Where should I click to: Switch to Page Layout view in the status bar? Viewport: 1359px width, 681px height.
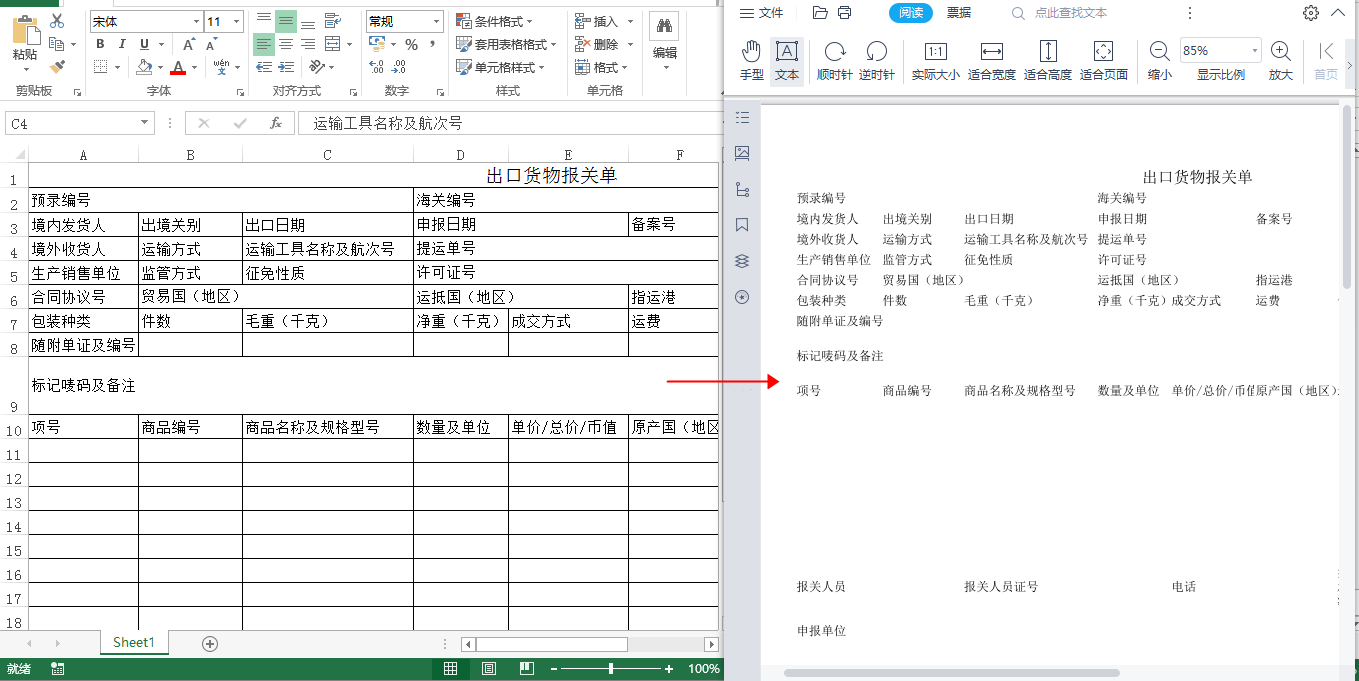[489, 669]
